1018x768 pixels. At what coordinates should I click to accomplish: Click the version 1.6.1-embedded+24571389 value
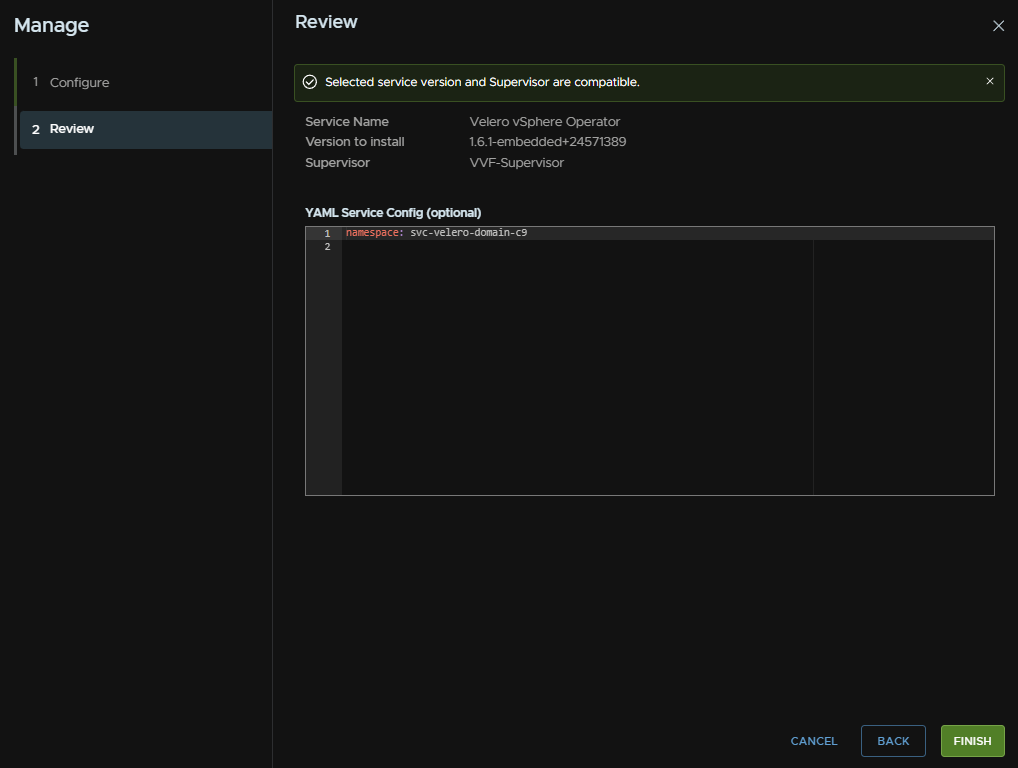547,142
